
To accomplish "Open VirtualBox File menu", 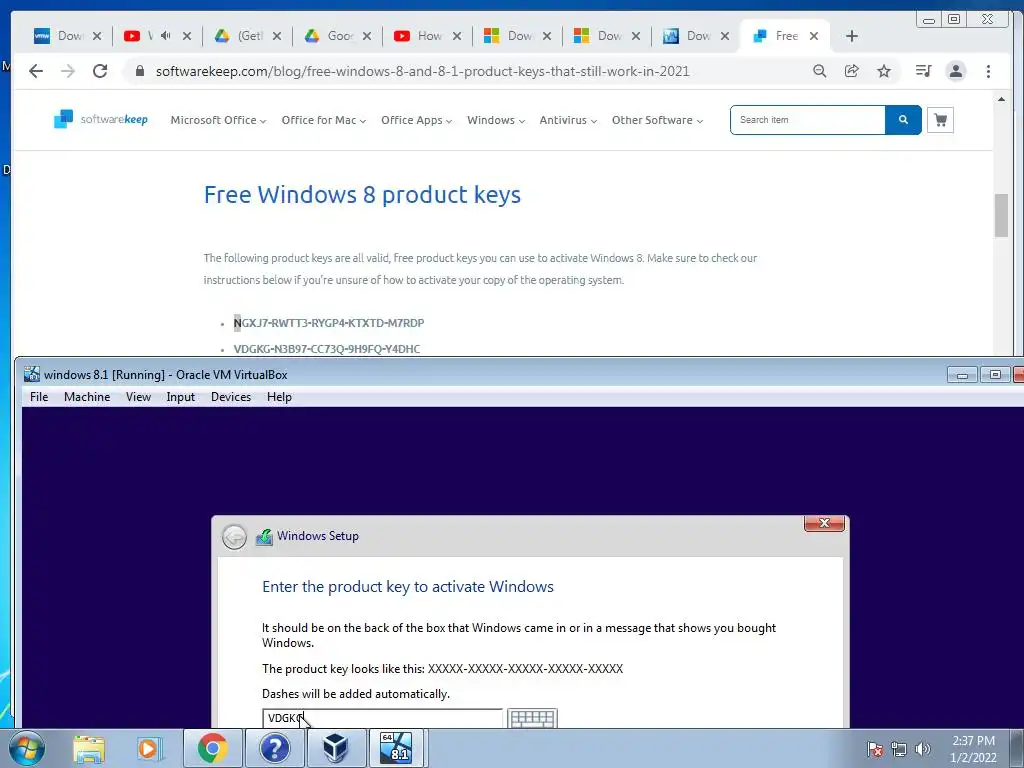I will 39,397.
